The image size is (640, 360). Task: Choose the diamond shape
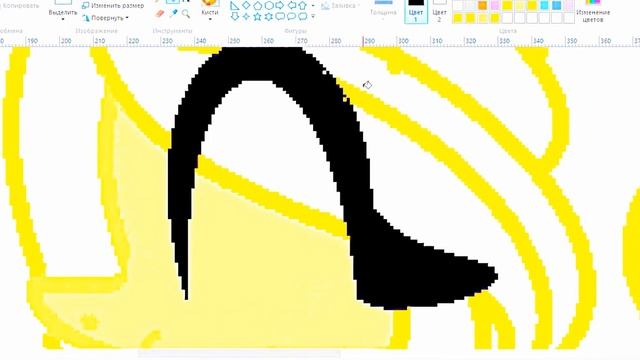(x=246, y=6)
